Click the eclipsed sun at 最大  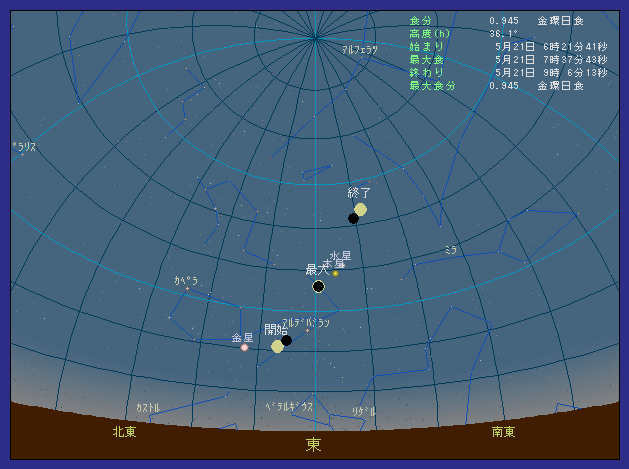[x=318, y=286]
